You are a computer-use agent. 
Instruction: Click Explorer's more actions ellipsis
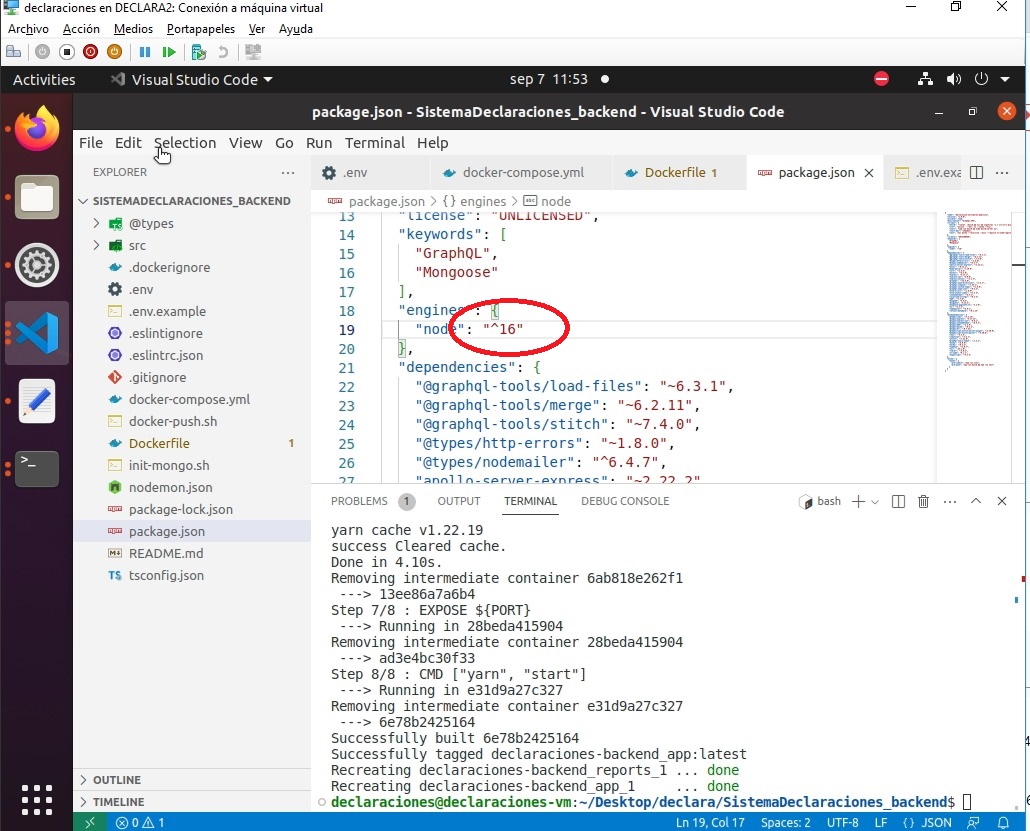pos(288,172)
